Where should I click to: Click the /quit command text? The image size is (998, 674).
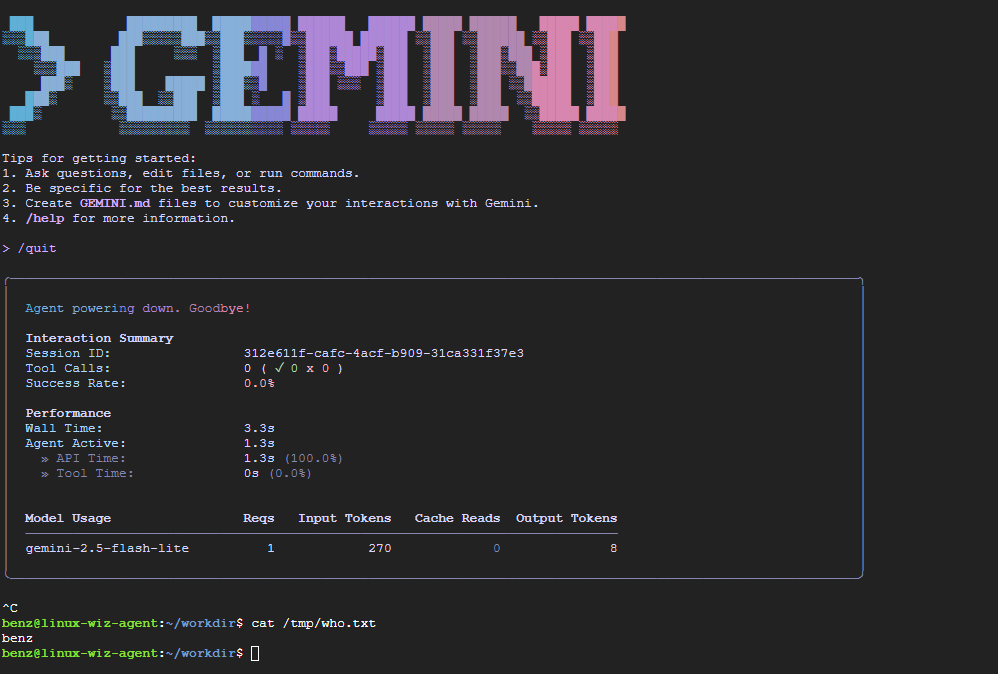coord(37,248)
